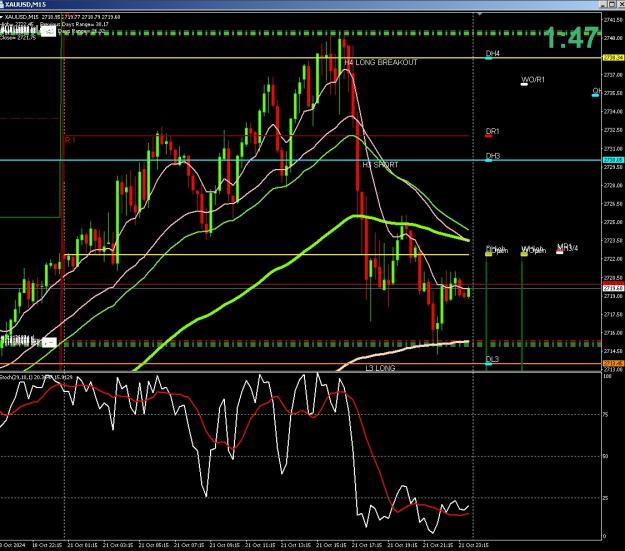Viewport: 625px width, 551px height.
Task: Click cyan H3 price tag on price scale
Action: point(613,160)
